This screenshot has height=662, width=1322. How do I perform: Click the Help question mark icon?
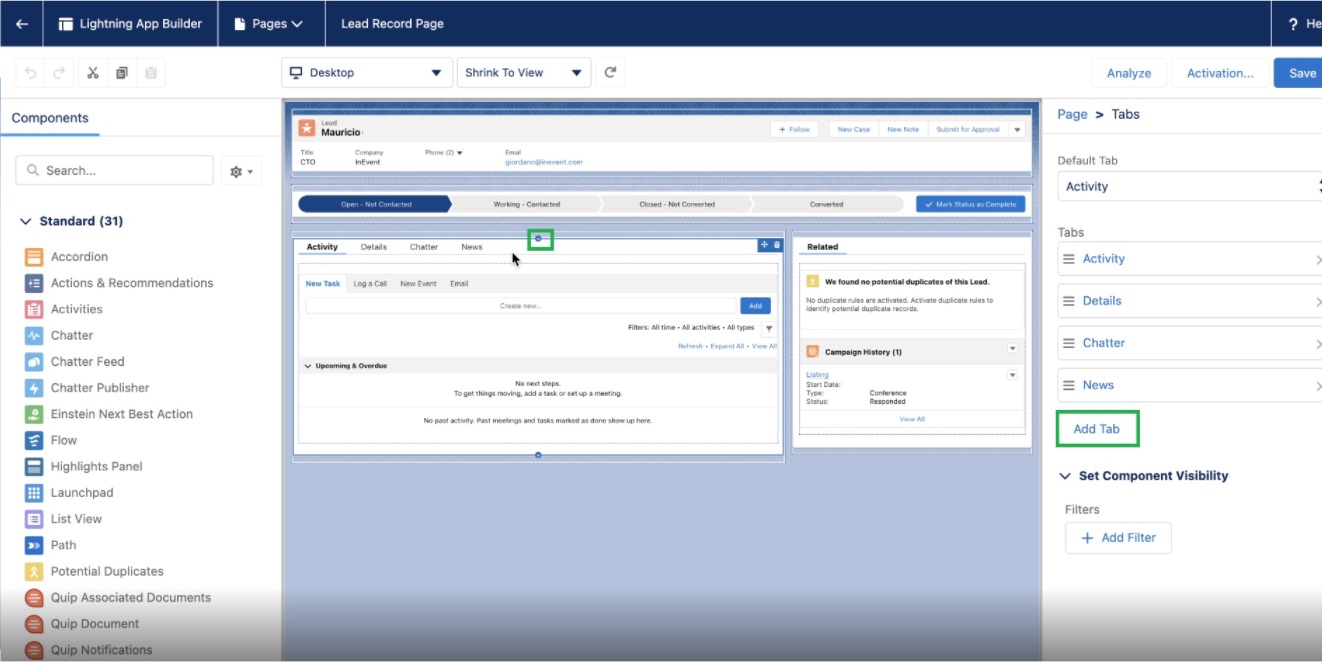point(1292,24)
